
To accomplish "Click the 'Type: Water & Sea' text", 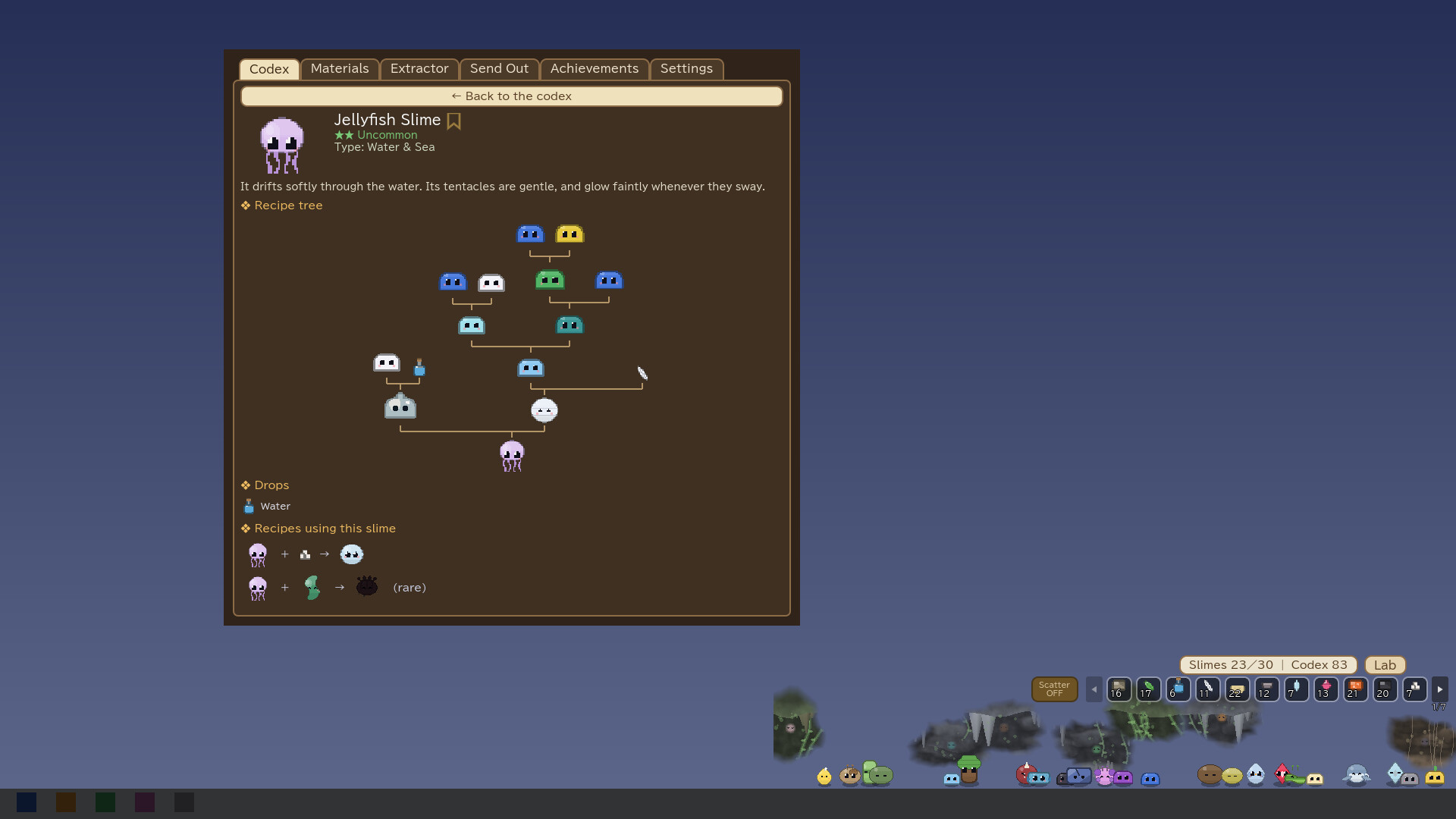I will pos(384,147).
